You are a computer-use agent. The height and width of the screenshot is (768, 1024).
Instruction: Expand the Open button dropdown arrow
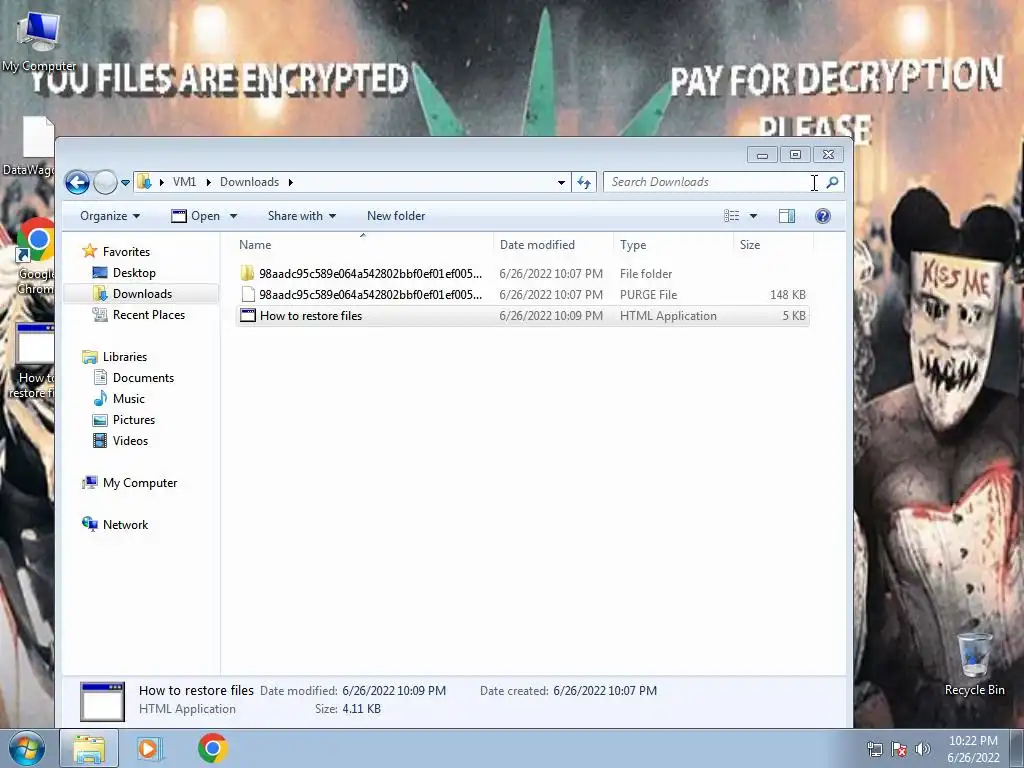[x=233, y=216]
